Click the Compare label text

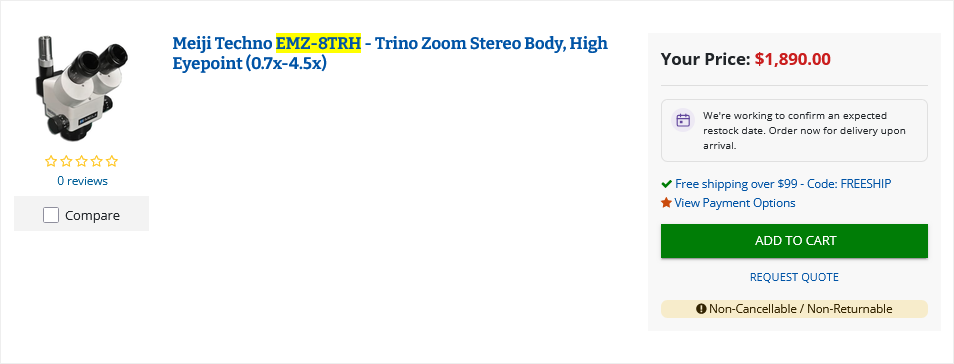pyautogui.click(x=92, y=215)
